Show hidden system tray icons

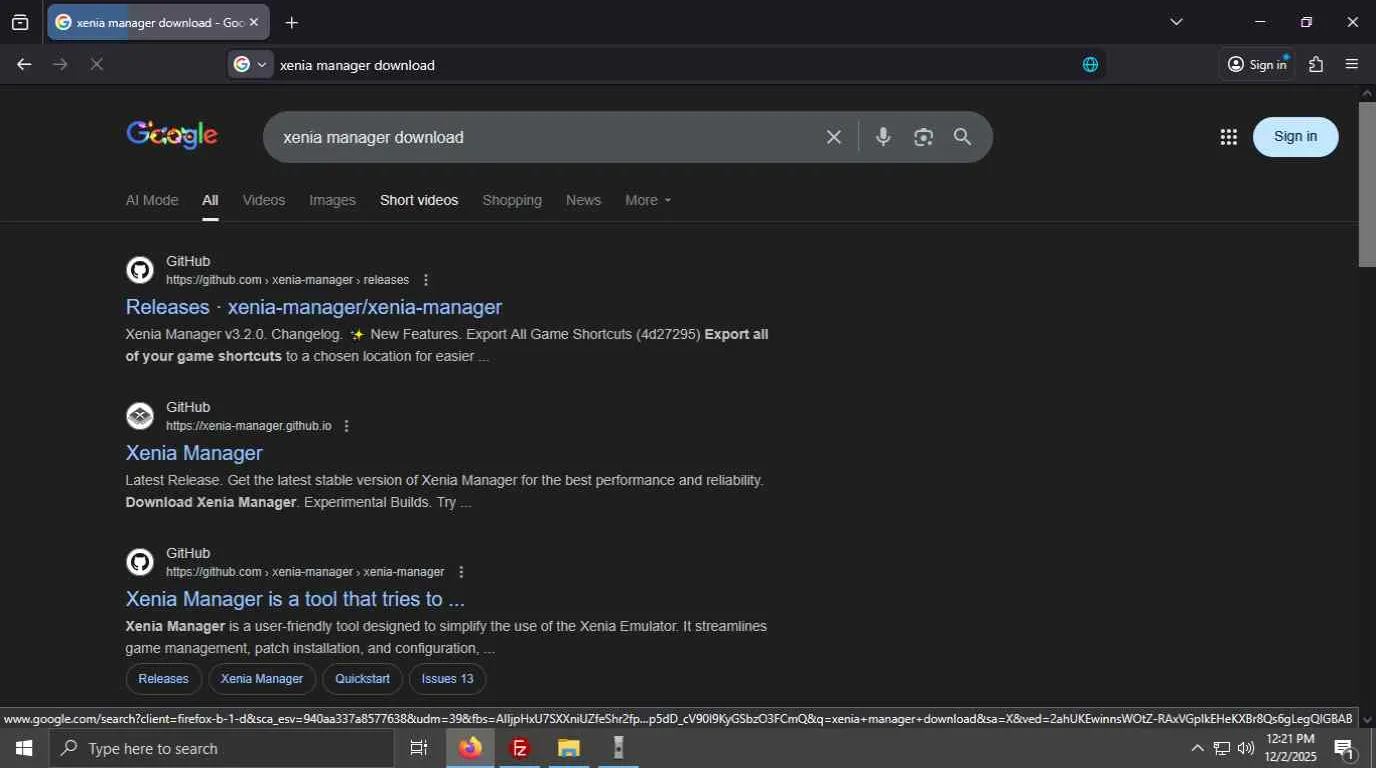click(1197, 748)
